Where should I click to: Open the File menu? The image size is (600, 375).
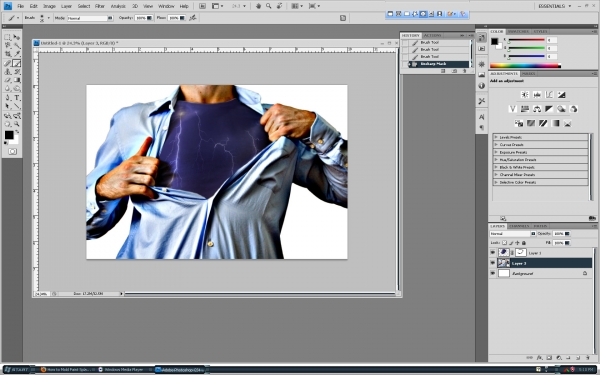coord(20,6)
